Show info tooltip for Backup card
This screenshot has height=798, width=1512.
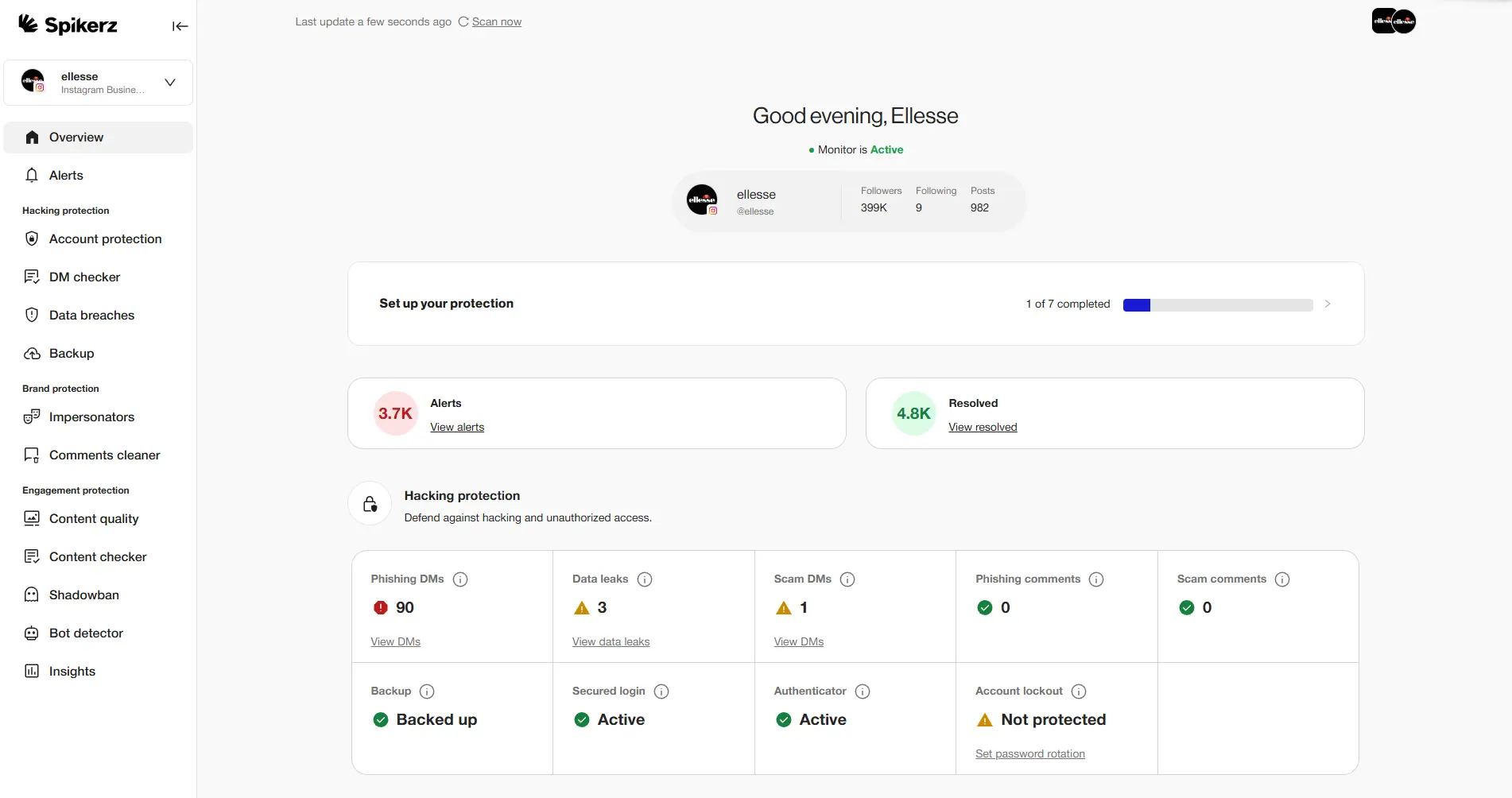427,691
